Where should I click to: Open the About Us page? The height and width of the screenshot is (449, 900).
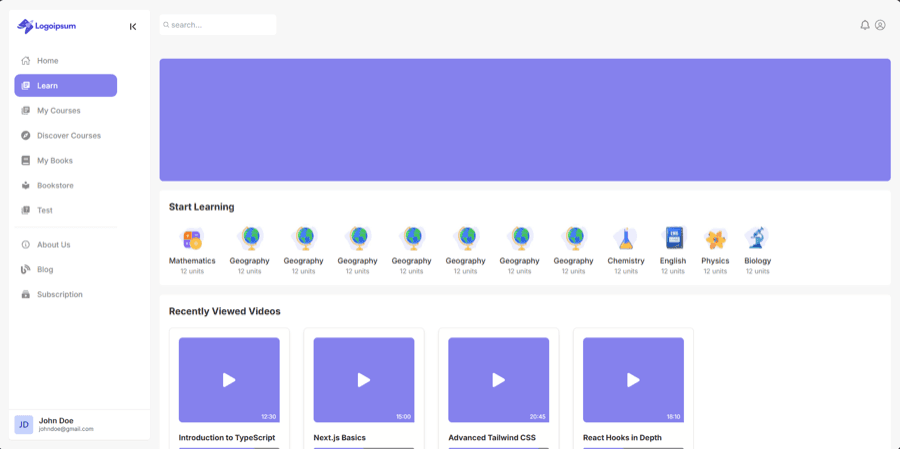[x=65, y=245]
